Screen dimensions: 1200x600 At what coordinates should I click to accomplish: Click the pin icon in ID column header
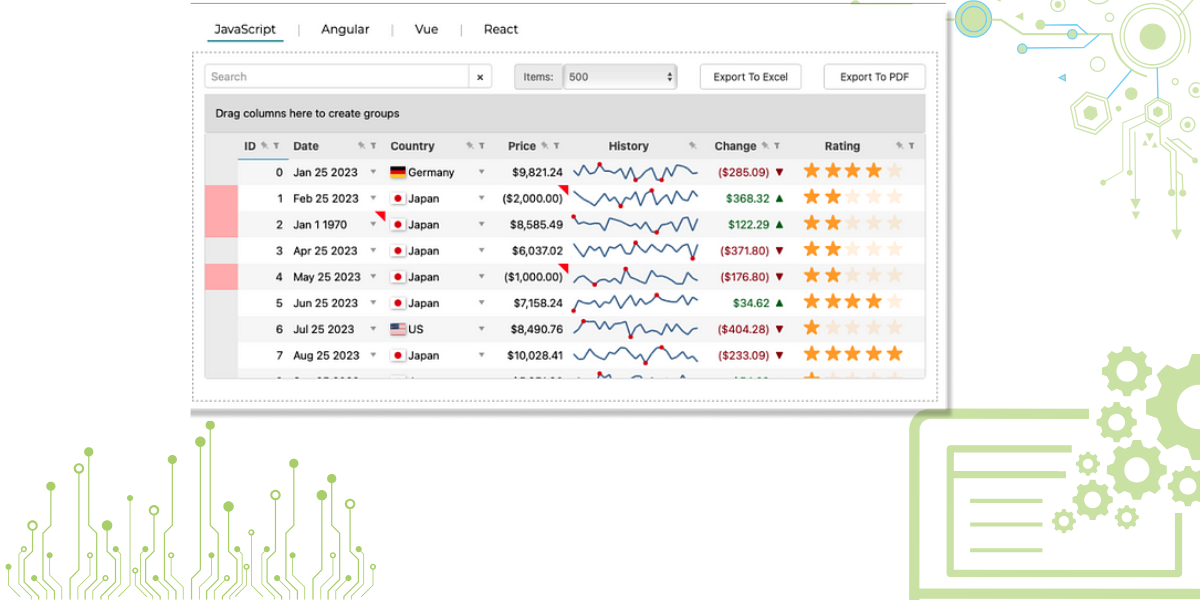point(265,146)
